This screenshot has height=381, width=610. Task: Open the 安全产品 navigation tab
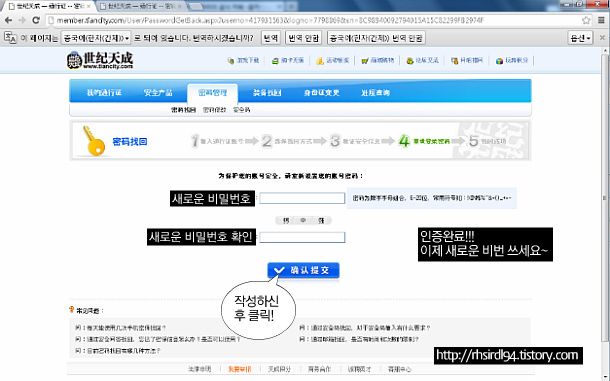[158, 93]
